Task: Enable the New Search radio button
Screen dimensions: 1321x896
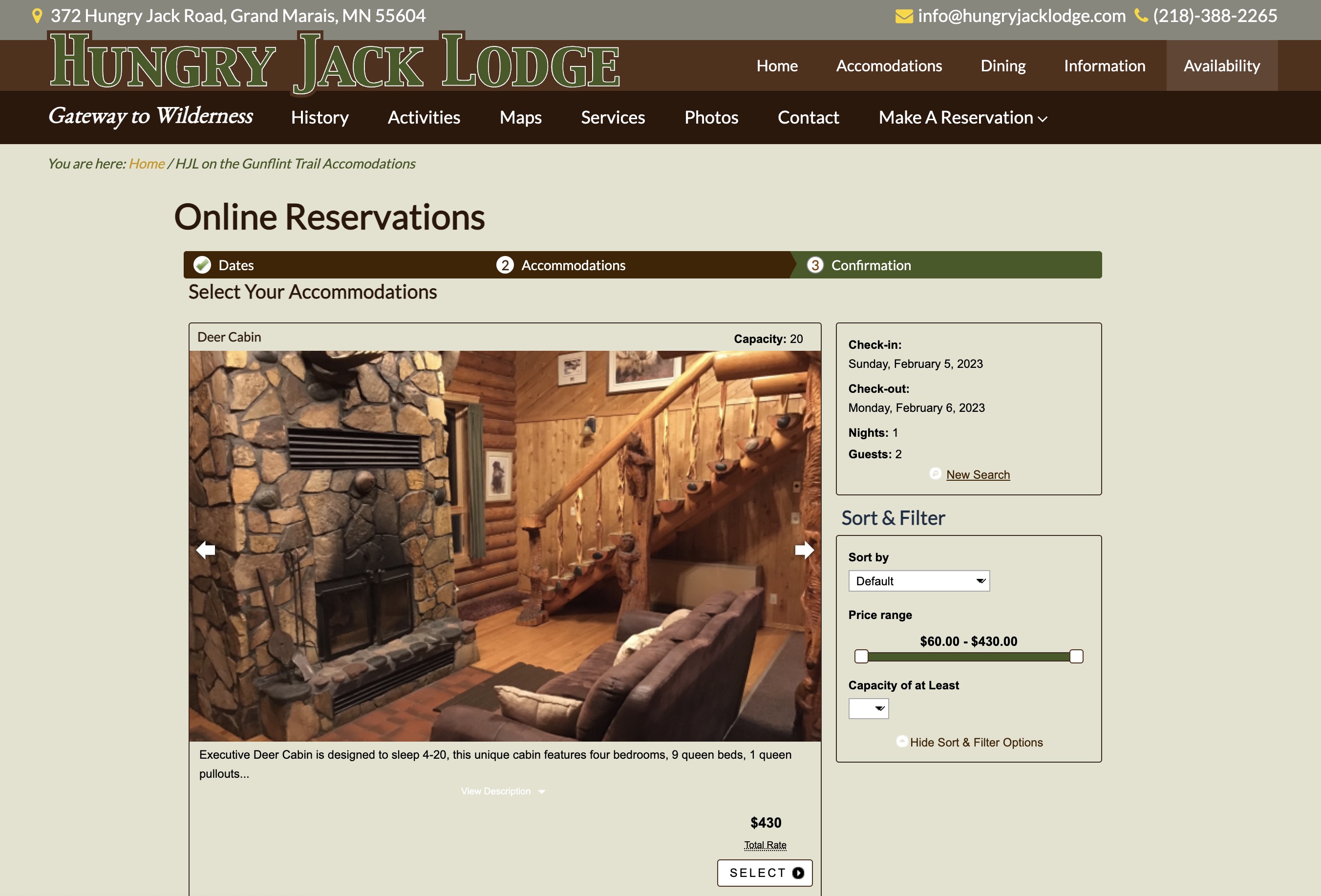Action: 934,472
